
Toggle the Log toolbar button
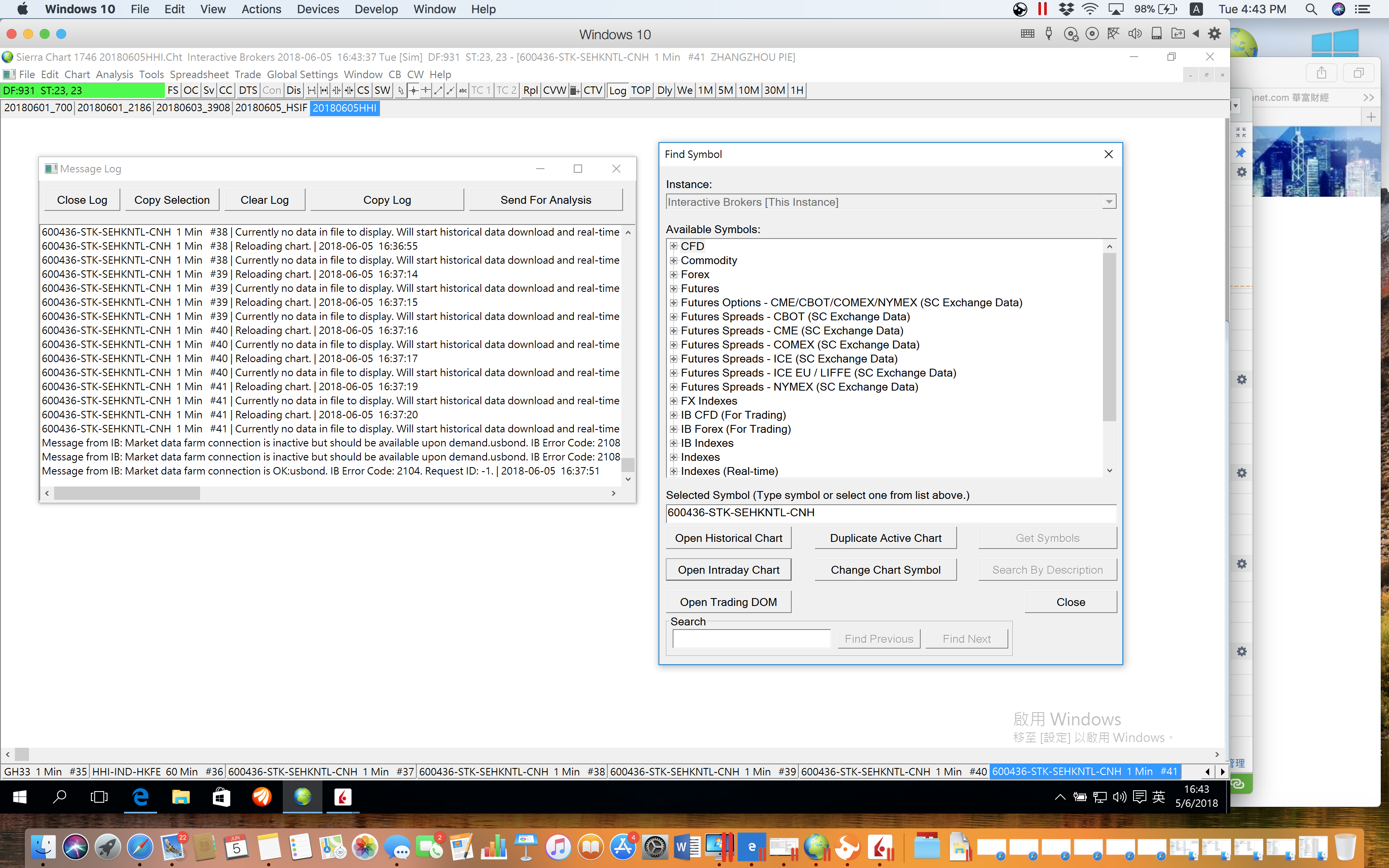[x=618, y=91]
